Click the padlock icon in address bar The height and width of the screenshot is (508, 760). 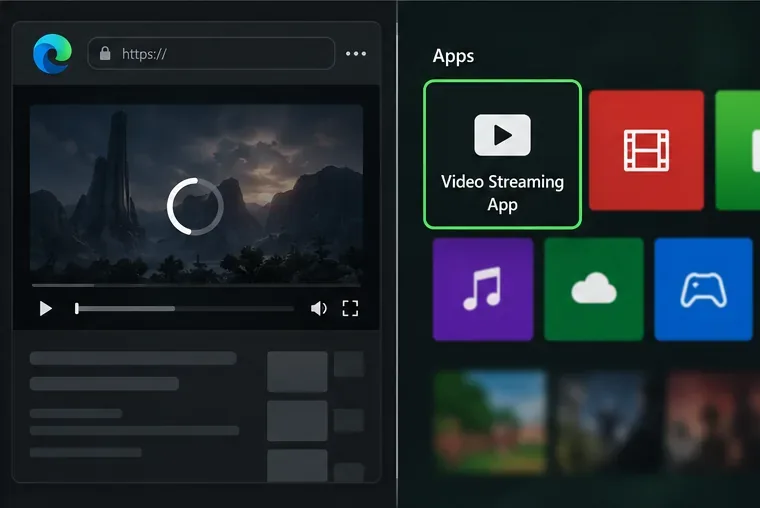click(x=105, y=53)
